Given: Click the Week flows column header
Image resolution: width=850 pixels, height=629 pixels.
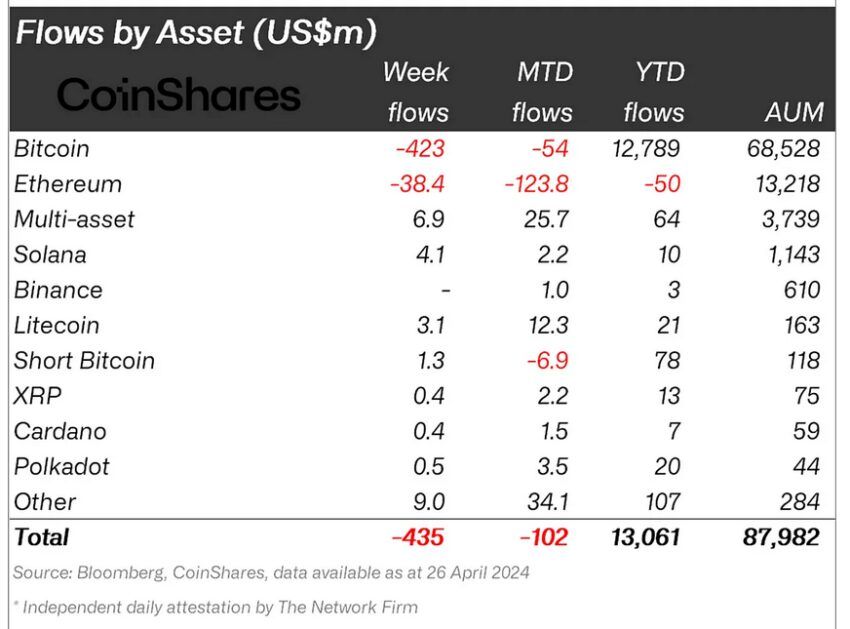Looking at the screenshot, I should click(x=416, y=92).
